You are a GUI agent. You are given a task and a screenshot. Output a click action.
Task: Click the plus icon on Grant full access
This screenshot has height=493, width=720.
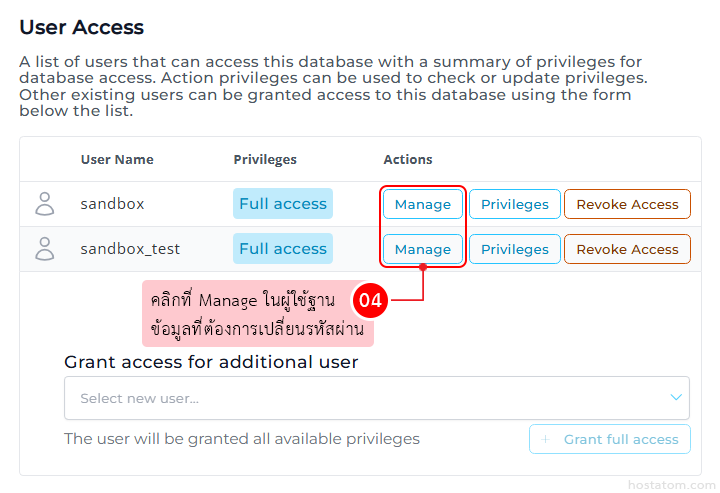[x=545, y=439]
